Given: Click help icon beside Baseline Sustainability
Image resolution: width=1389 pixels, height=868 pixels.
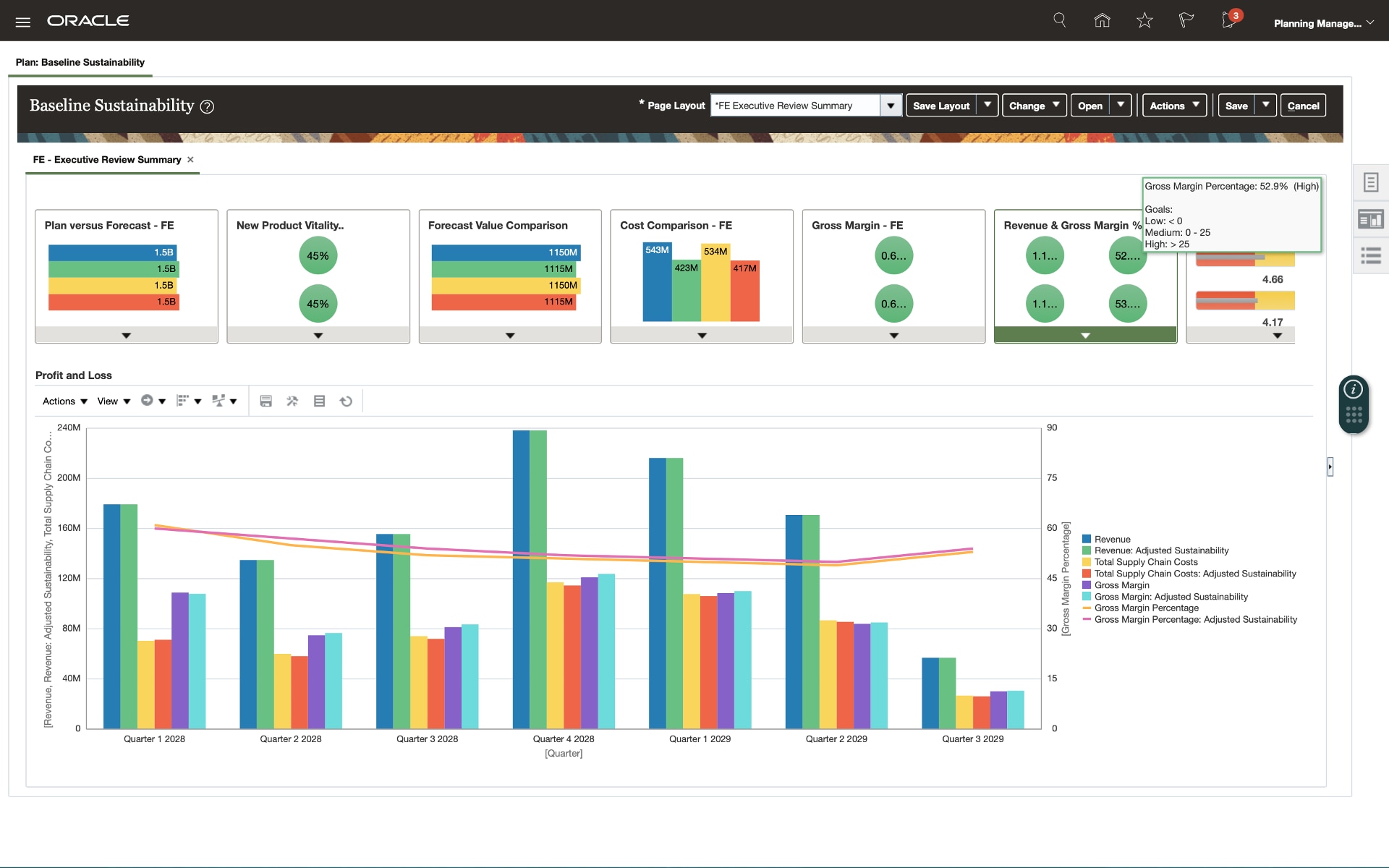Looking at the screenshot, I should (x=207, y=107).
